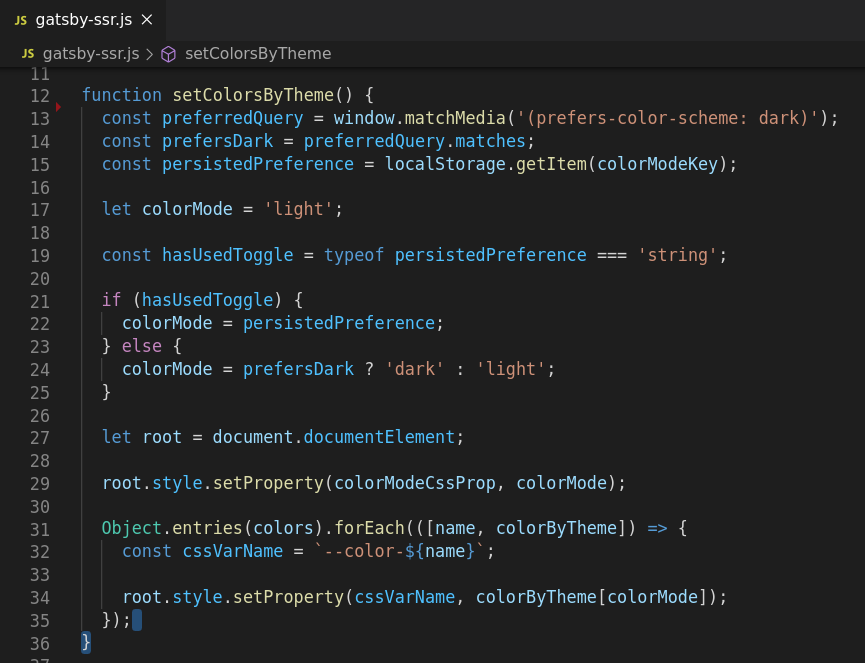This screenshot has height=663, width=865.
Task: Click arrow operator on line 31
Action: [x=657, y=528]
